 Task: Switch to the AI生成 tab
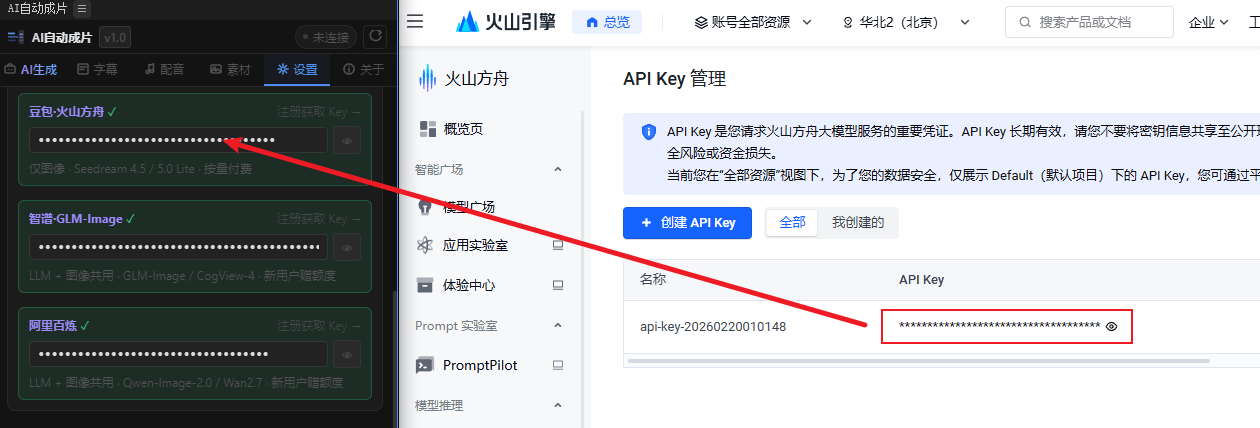coord(31,69)
